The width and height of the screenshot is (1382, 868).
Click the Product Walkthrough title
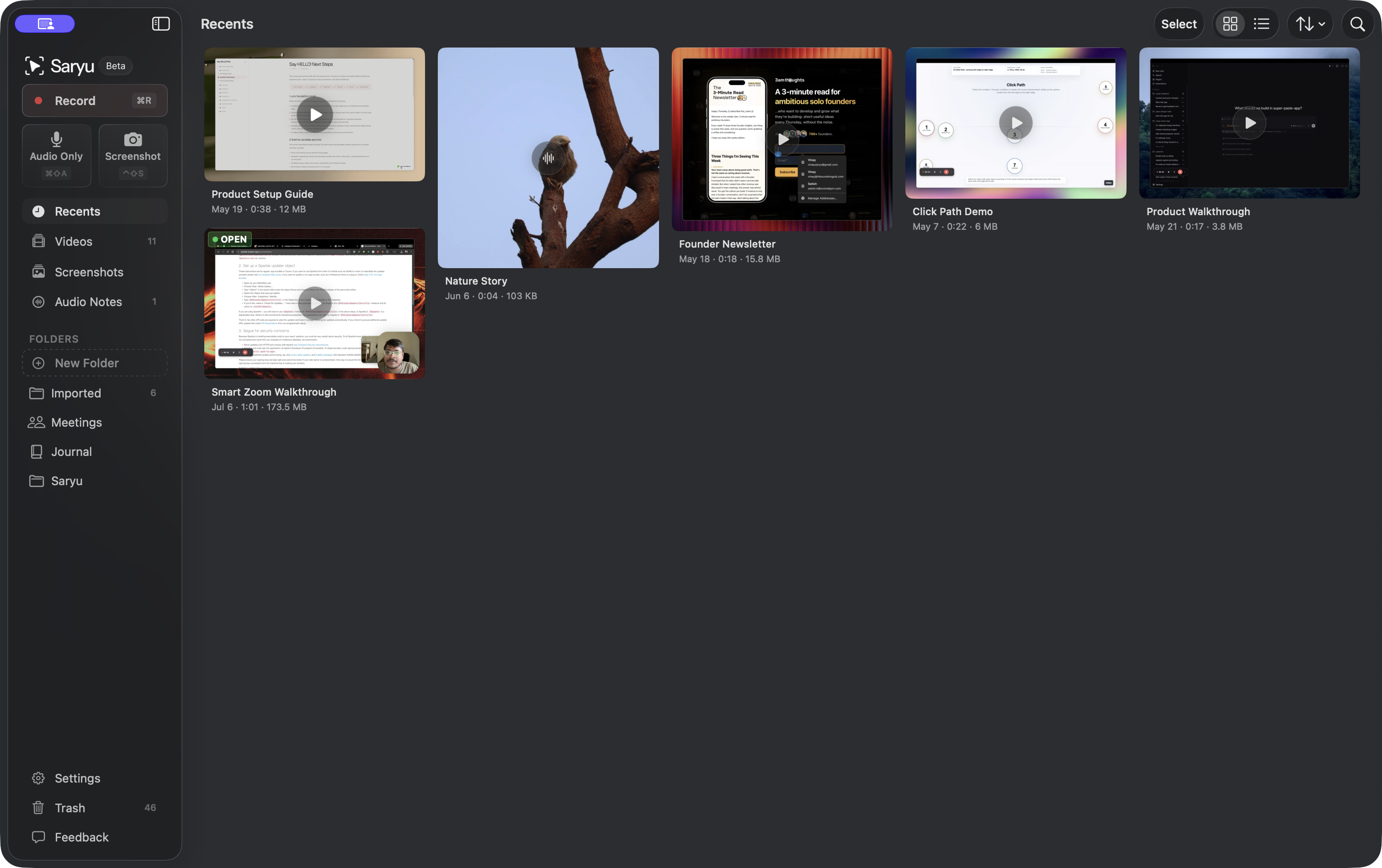tap(1198, 211)
